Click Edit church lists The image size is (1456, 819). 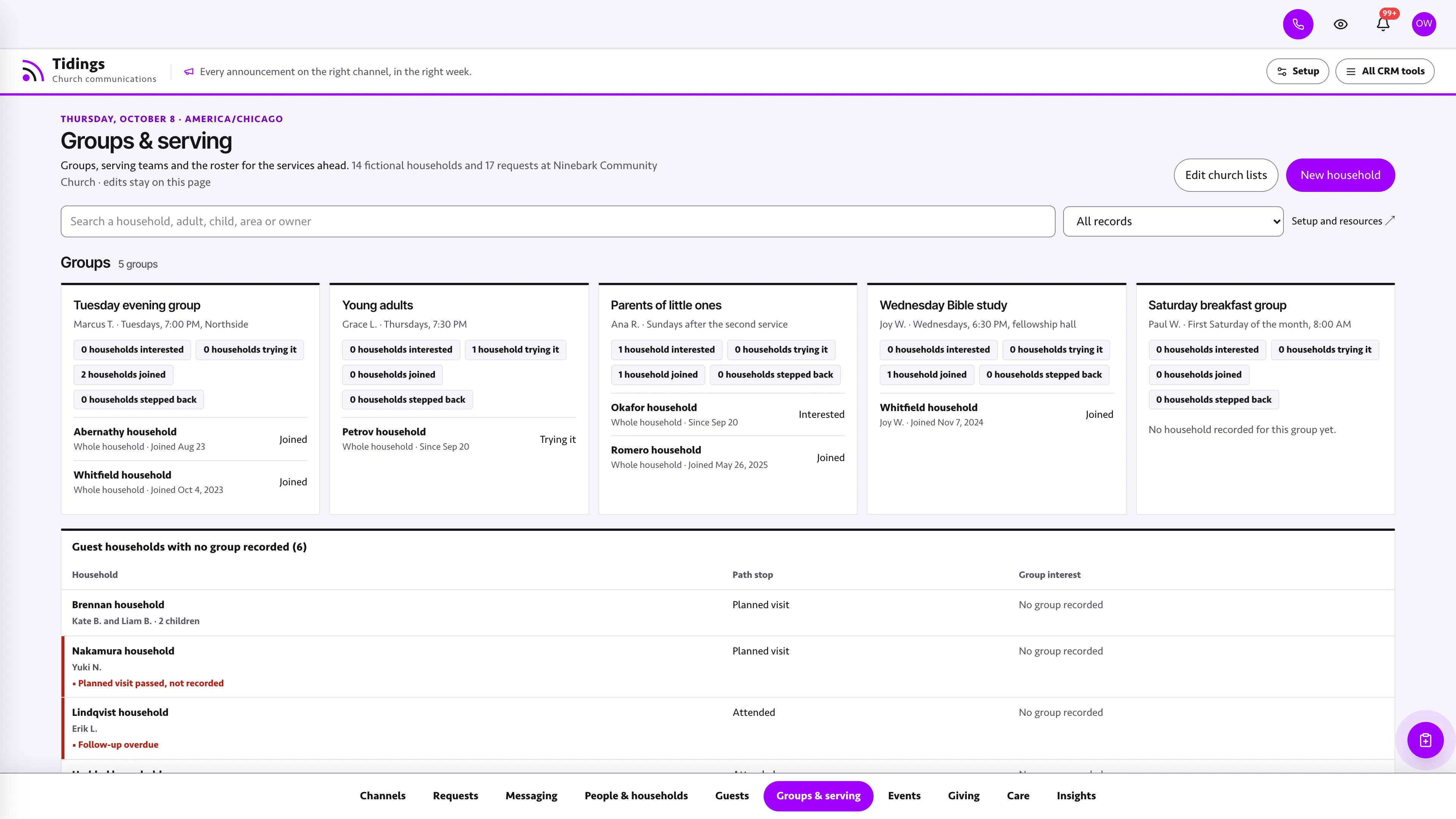coord(1225,175)
